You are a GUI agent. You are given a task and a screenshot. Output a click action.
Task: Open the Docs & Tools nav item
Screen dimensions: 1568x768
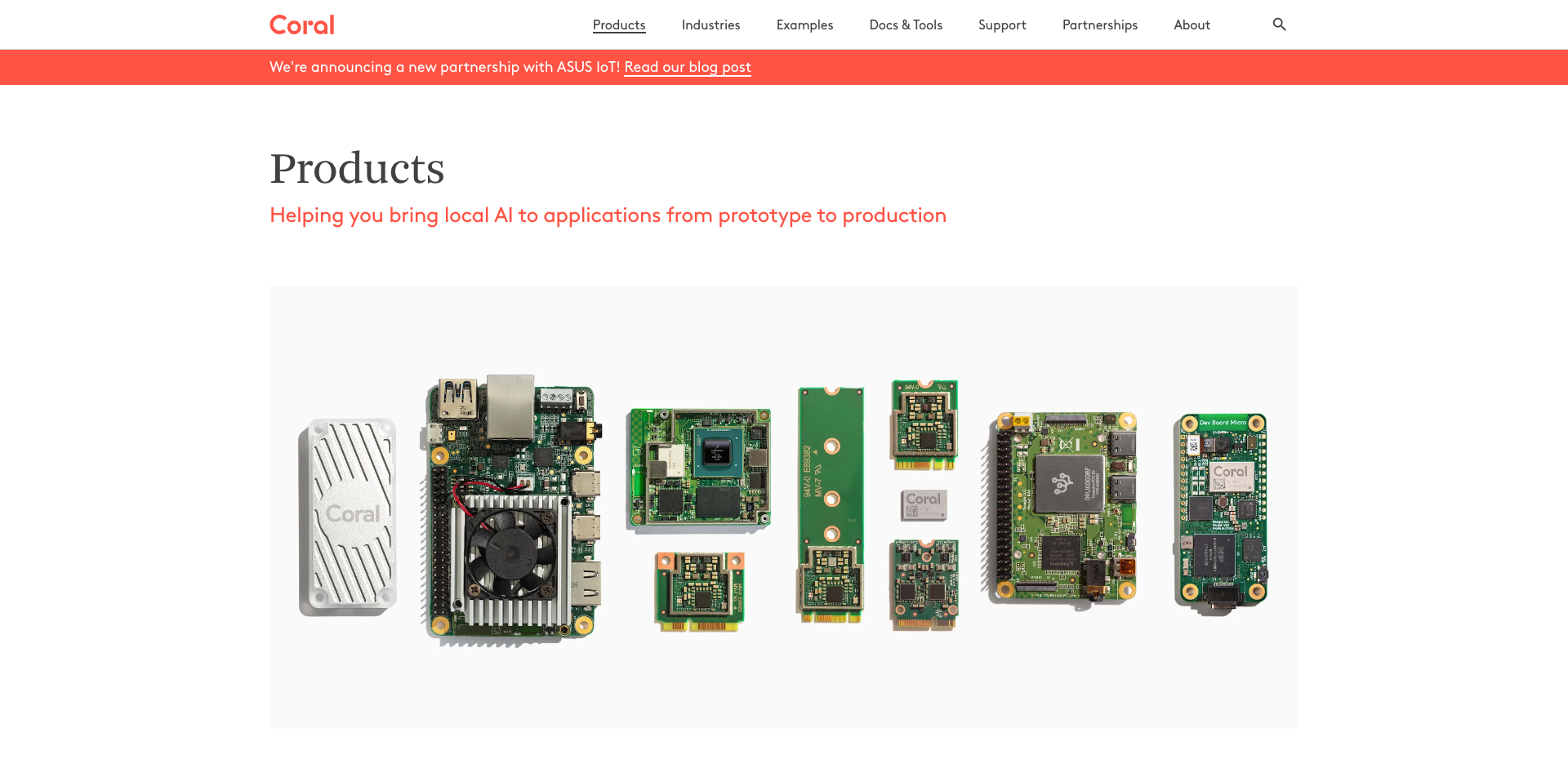tap(906, 25)
